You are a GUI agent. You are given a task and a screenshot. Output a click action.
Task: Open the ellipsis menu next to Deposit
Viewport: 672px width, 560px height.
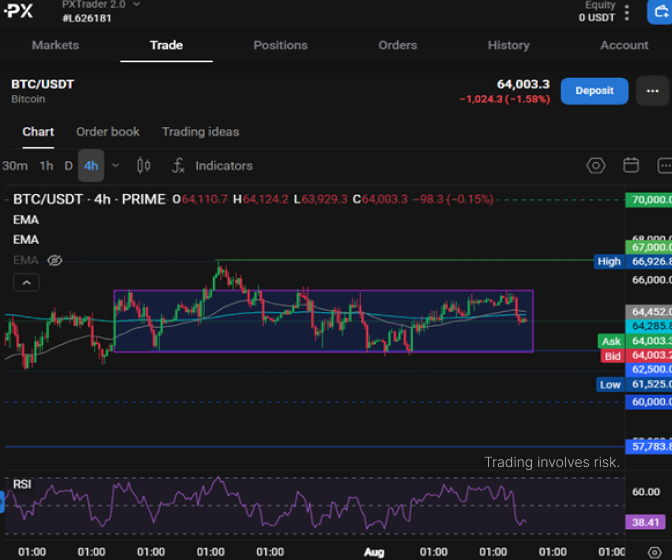coord(652,91)
